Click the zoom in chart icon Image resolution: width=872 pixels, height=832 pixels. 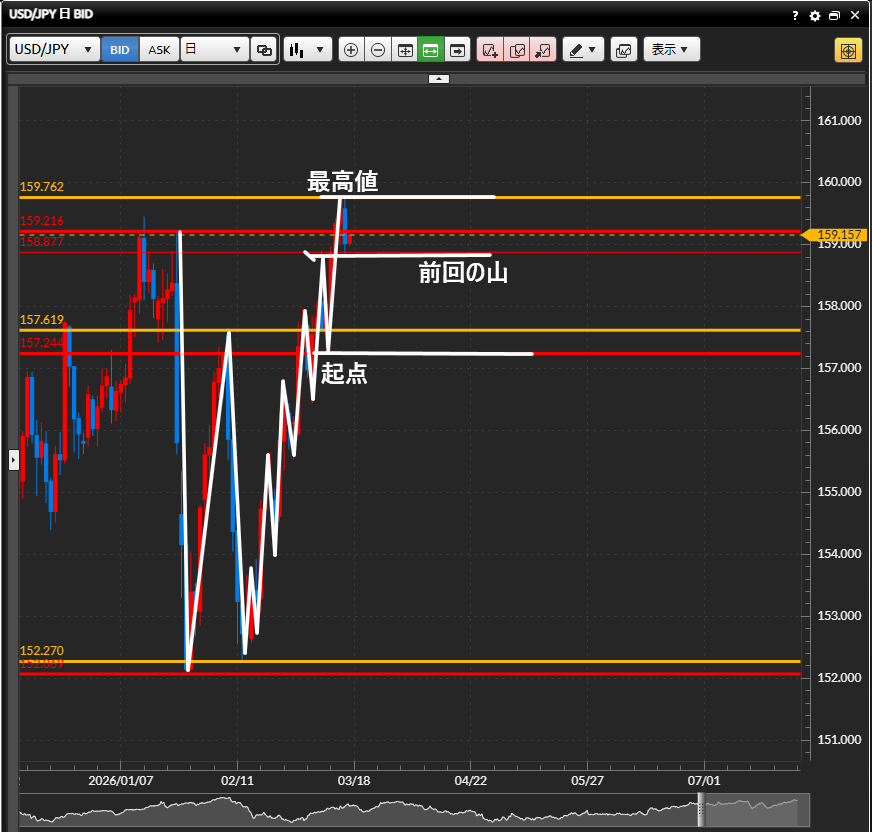(351, 49)
